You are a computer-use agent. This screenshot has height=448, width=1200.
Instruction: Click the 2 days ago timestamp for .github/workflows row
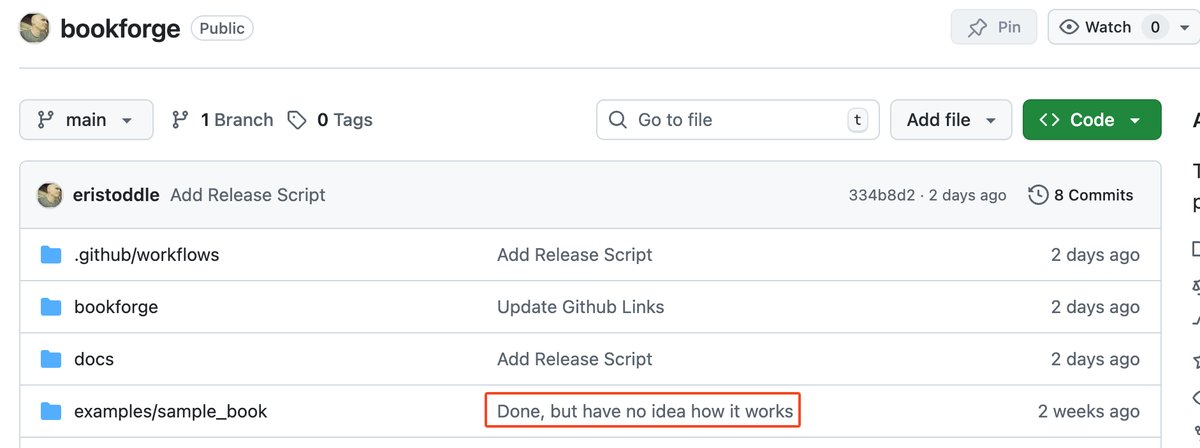[1095, 255]
